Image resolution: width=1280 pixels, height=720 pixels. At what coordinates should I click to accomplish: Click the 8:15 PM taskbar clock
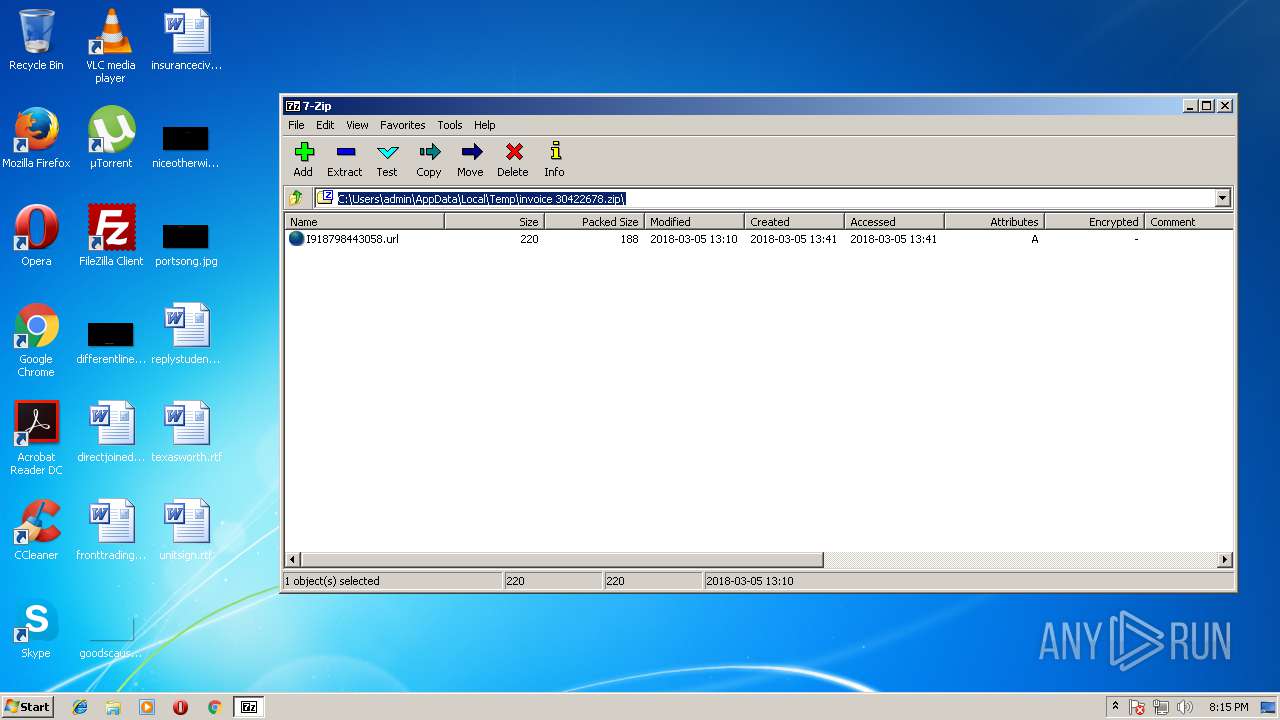pos(1228,707)
